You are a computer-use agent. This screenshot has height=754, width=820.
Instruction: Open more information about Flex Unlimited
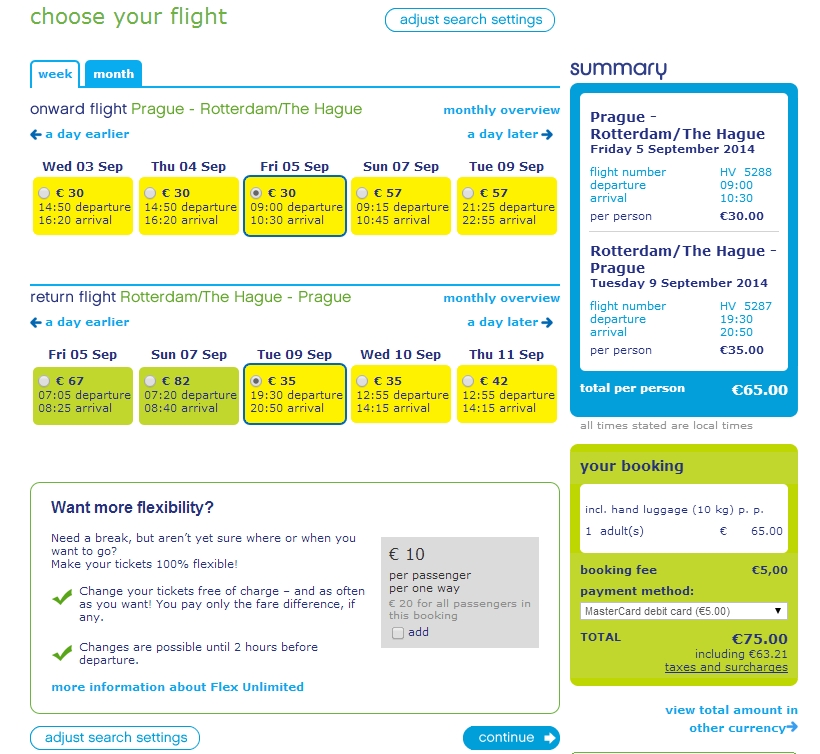click(x=177, y=687)
